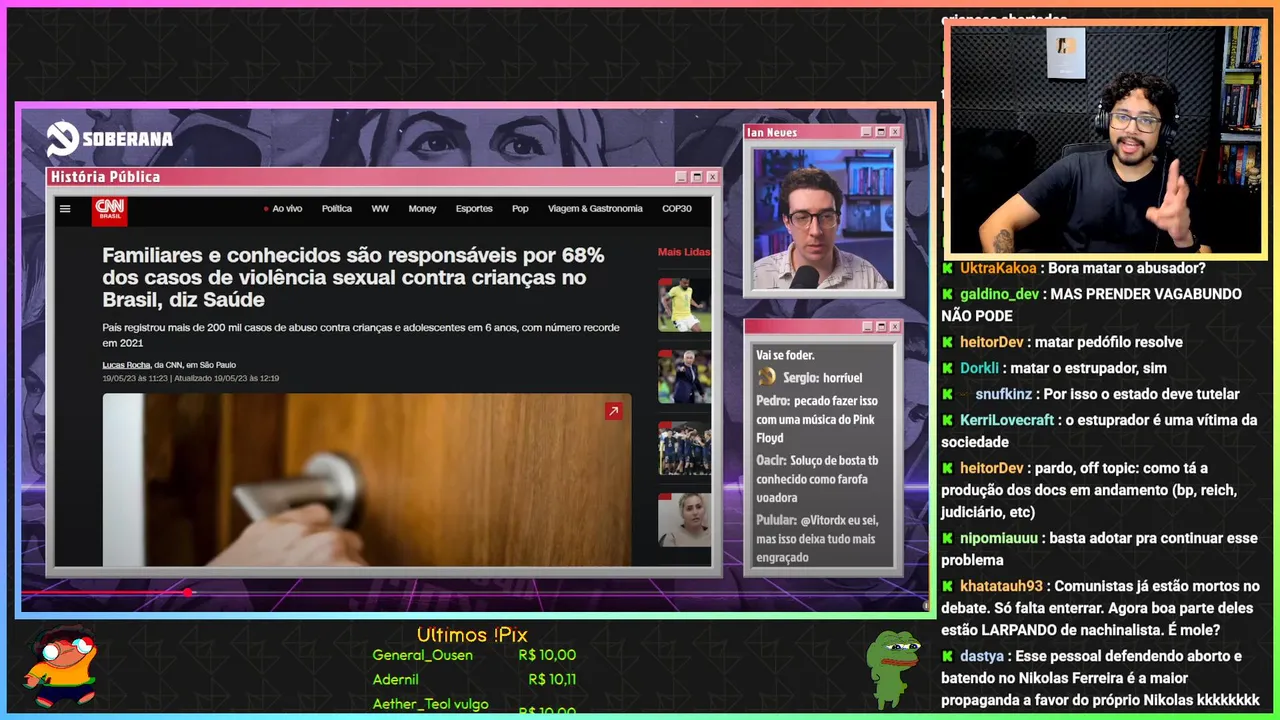Viewport: 1280px width, 720px height.
Task: Click the K badge beside galdino_dev
Action: click(947, 294)
